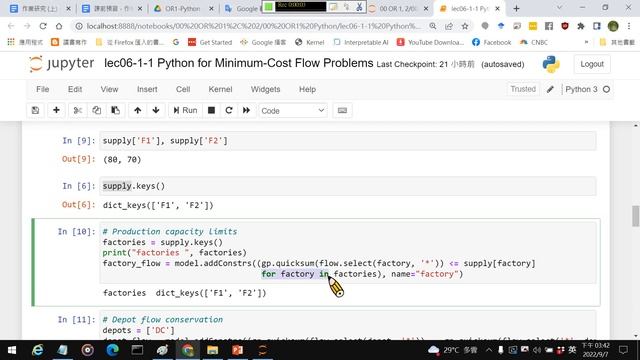The height and width of the screenshot is (360, 640).
Task: Click the Production capacity limits code cell
Action: pos(347,253)
